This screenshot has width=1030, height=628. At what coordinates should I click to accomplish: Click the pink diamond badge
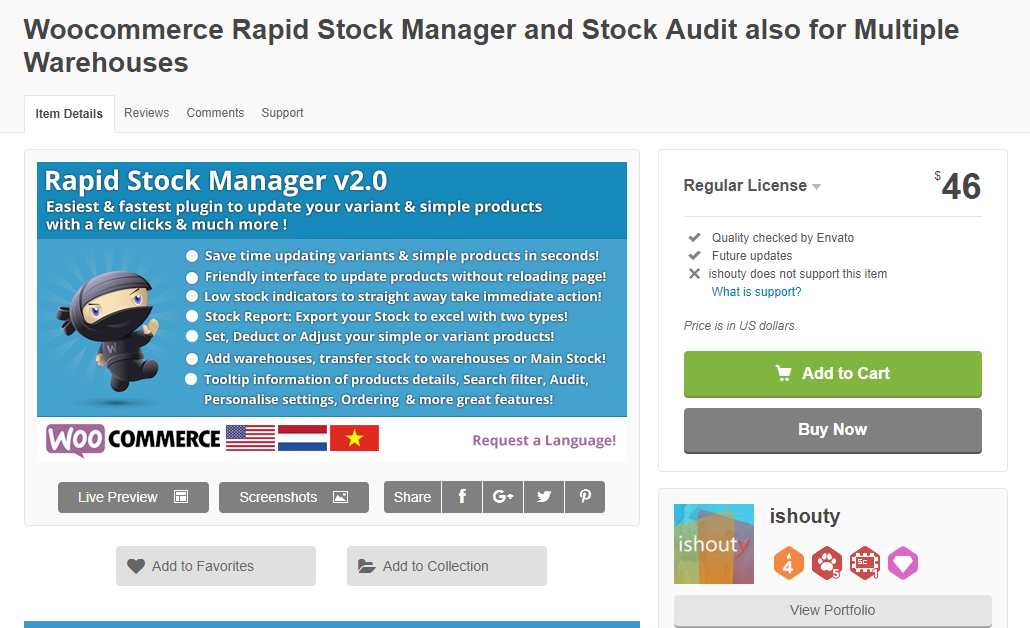click(903, 563)
